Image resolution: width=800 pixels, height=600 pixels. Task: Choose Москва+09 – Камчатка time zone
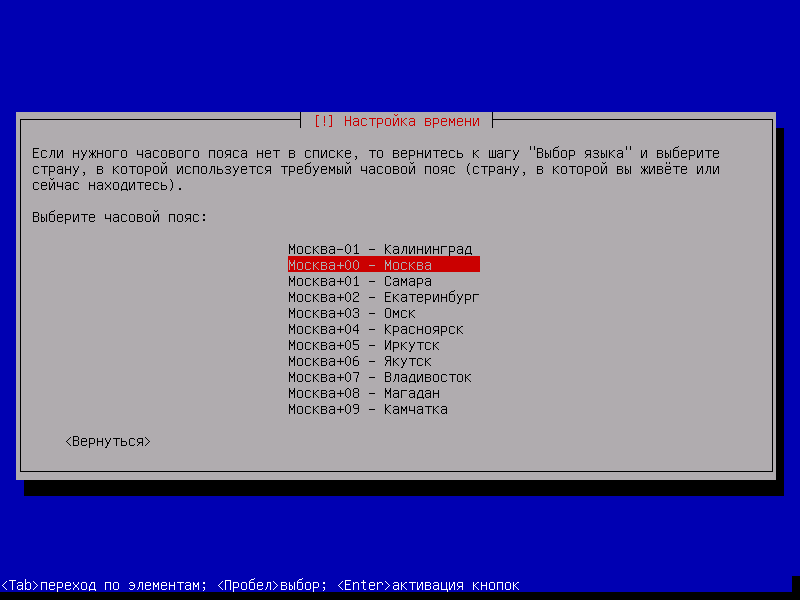coord(368,409)
